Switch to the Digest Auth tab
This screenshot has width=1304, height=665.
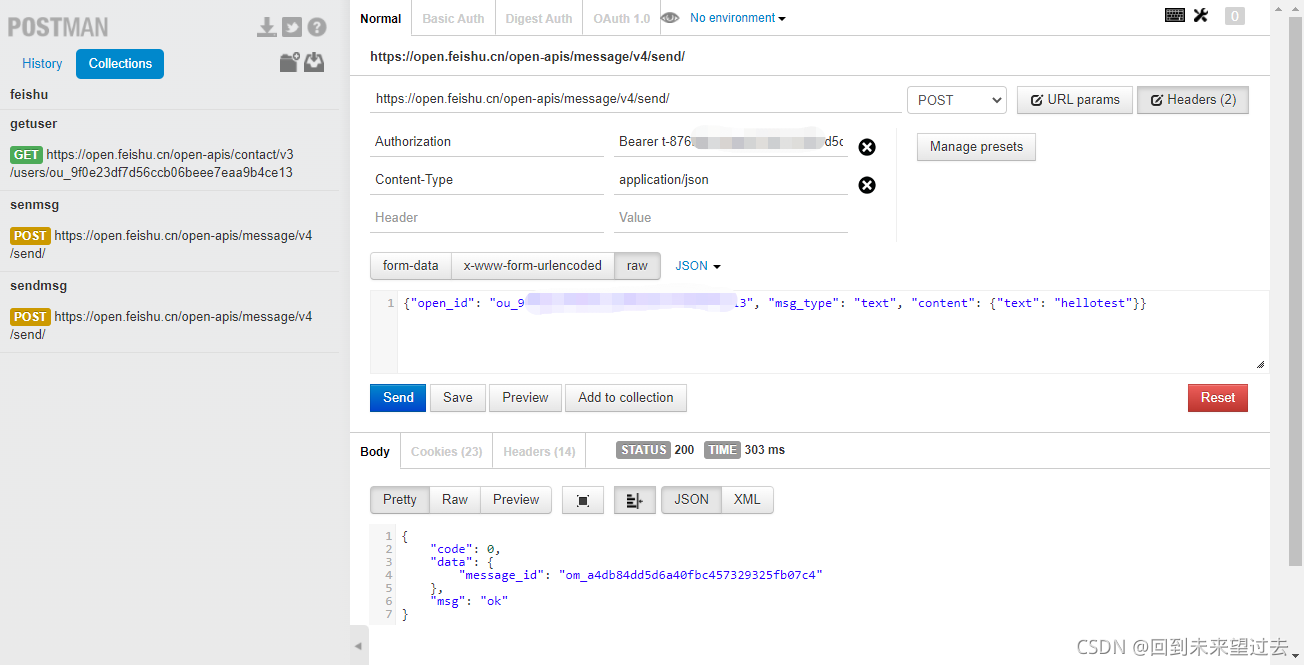coord(539,18)
